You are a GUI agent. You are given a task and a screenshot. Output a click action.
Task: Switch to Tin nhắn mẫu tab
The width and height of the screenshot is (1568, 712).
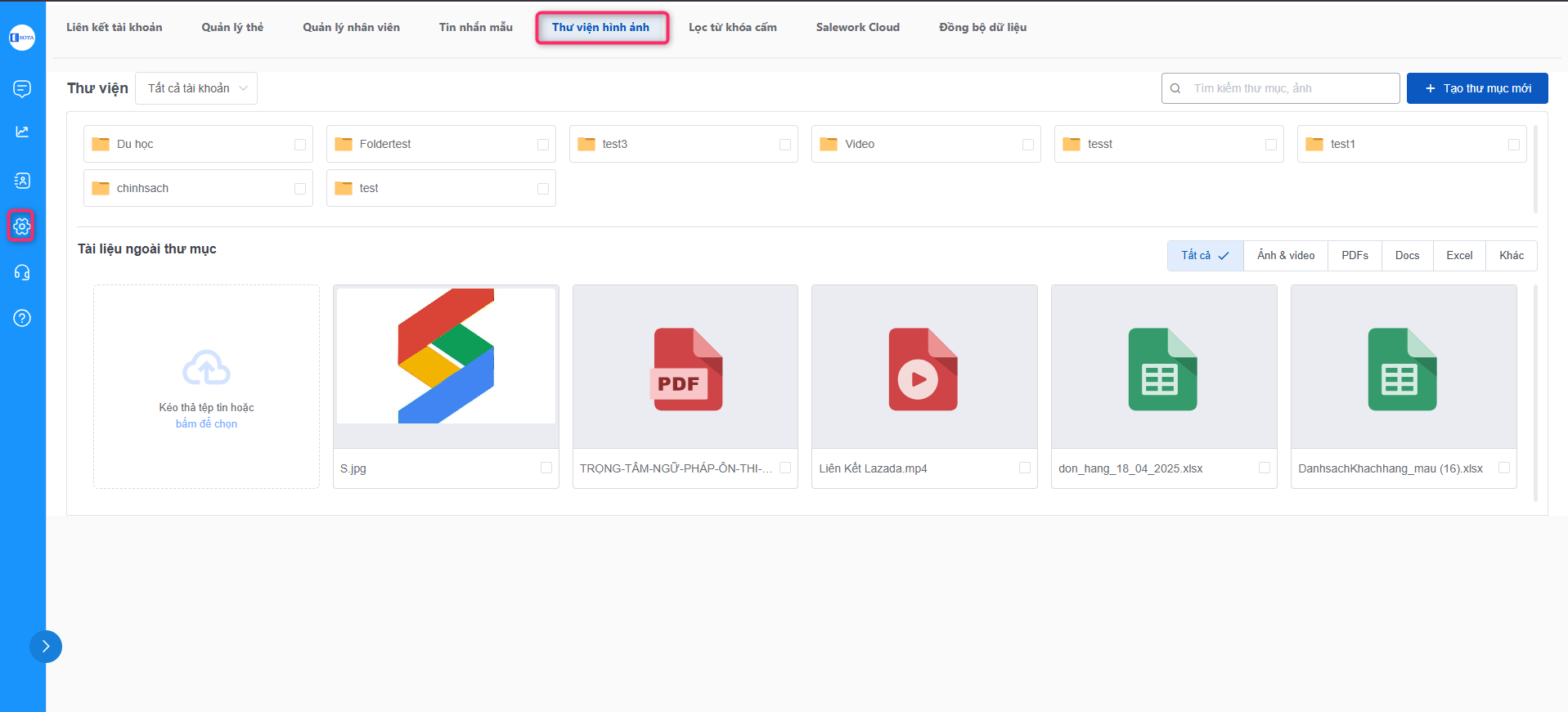click(x=475, y=27)
